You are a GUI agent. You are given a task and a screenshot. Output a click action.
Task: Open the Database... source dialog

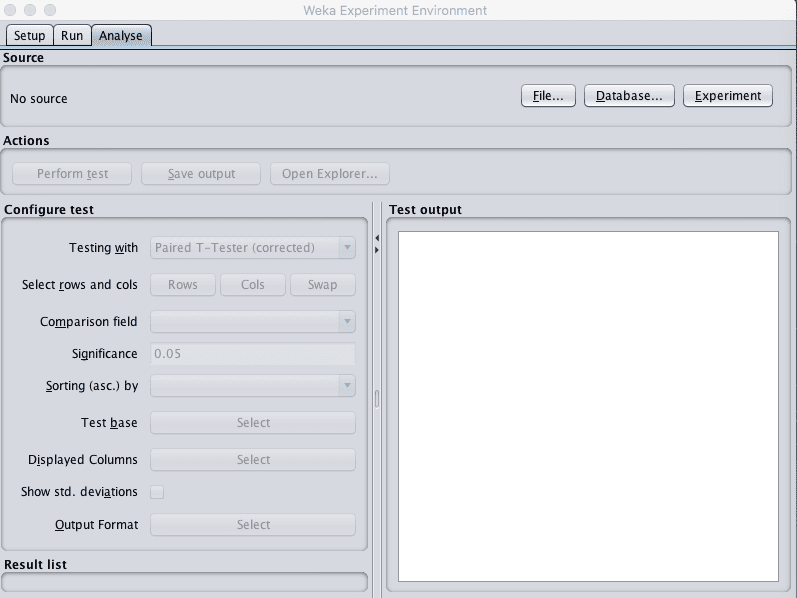click(x=629, y=96)
